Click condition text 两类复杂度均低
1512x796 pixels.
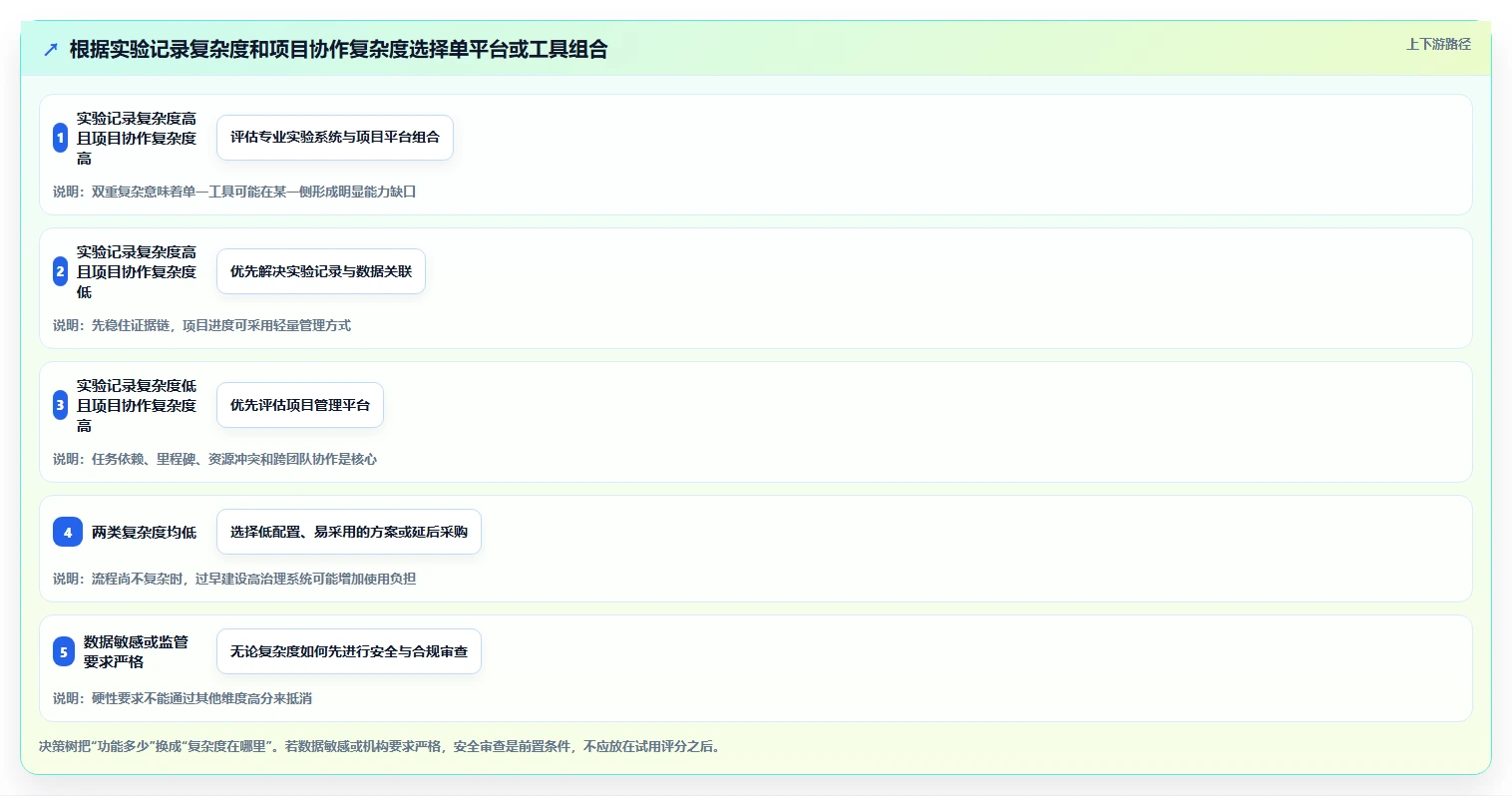tap(144, 533)
